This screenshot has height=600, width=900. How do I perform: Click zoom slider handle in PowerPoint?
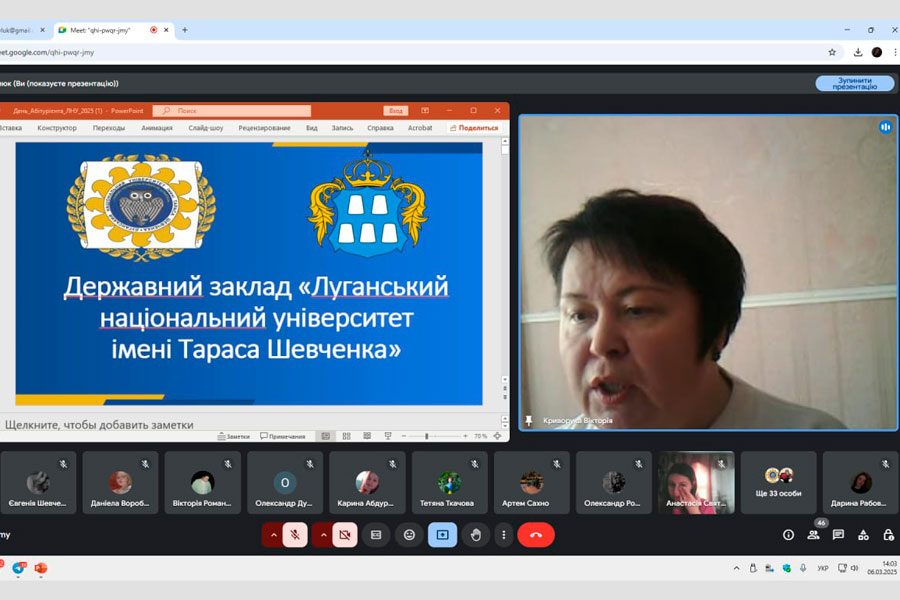coord(426,436)
